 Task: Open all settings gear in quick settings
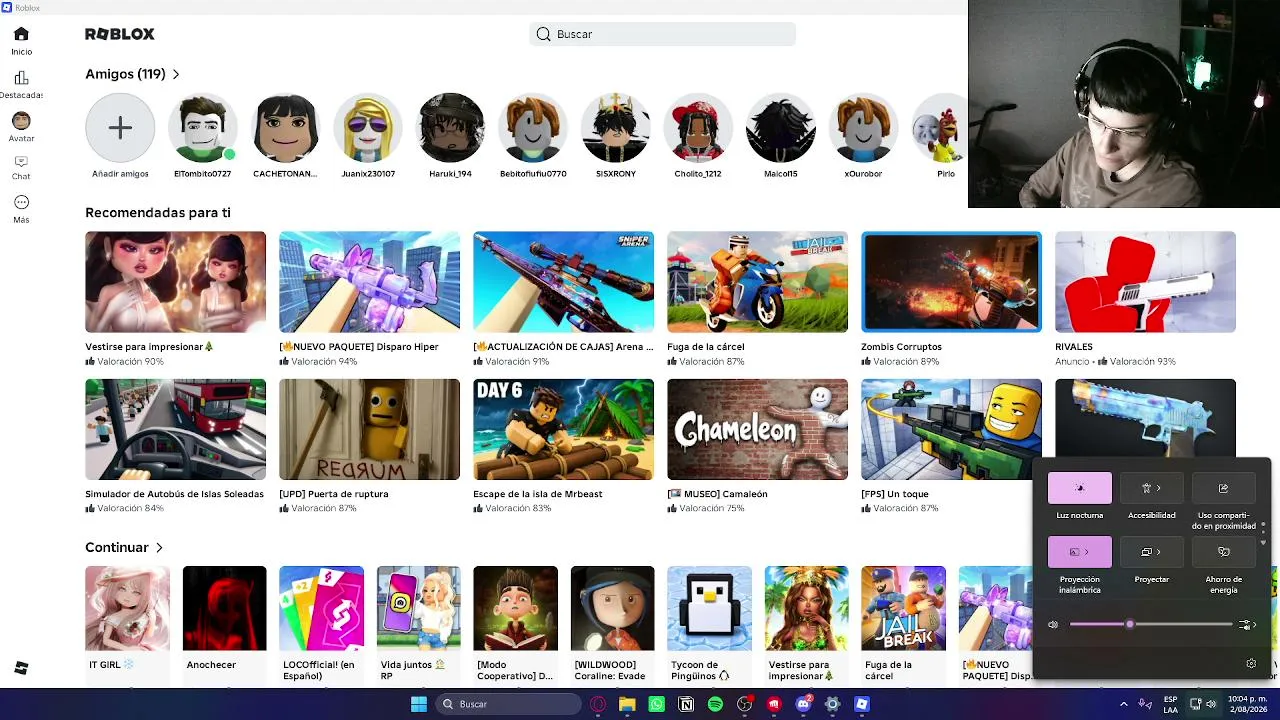1251,663
